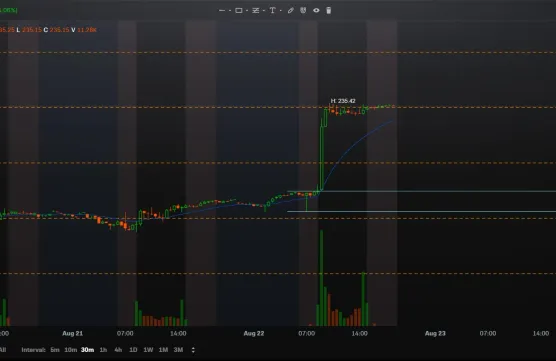Toggle drawings visibility with eye icon
556x361 pixels.
click(316, 11)
